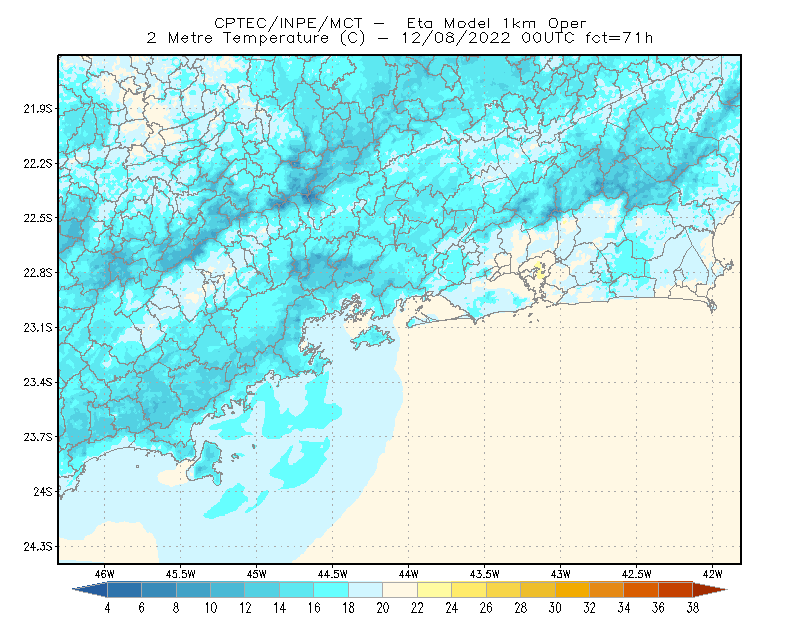800x618 pixels.
Task: Click the 21.9S latitude axis label
Action: [38, 109]
